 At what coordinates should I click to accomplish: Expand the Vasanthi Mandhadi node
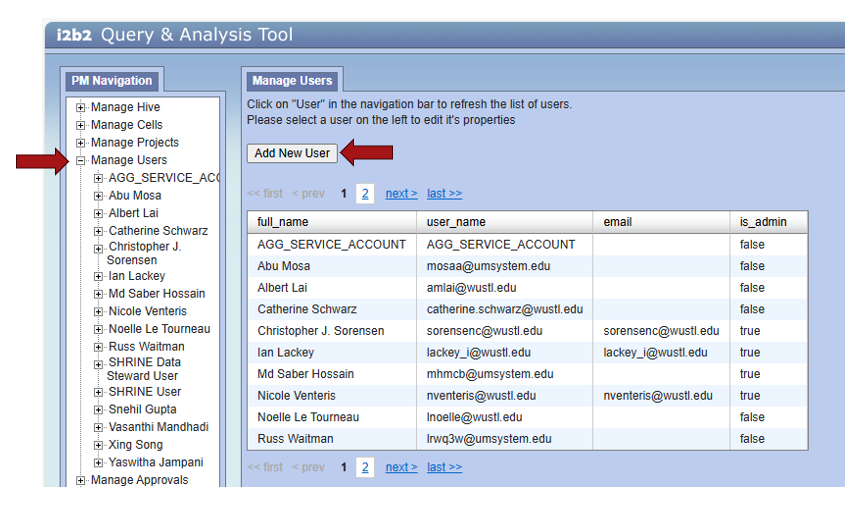tap(98, 428)
